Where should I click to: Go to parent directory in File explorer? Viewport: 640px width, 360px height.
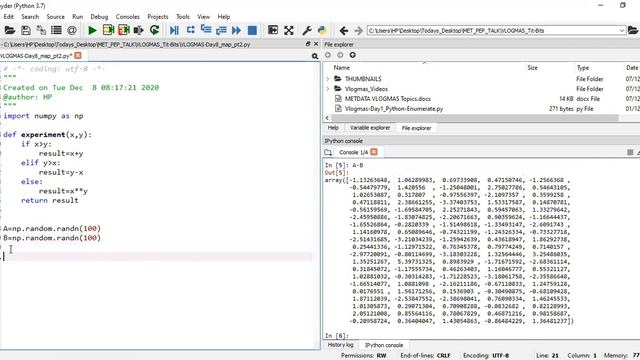(x=353, y=55)
